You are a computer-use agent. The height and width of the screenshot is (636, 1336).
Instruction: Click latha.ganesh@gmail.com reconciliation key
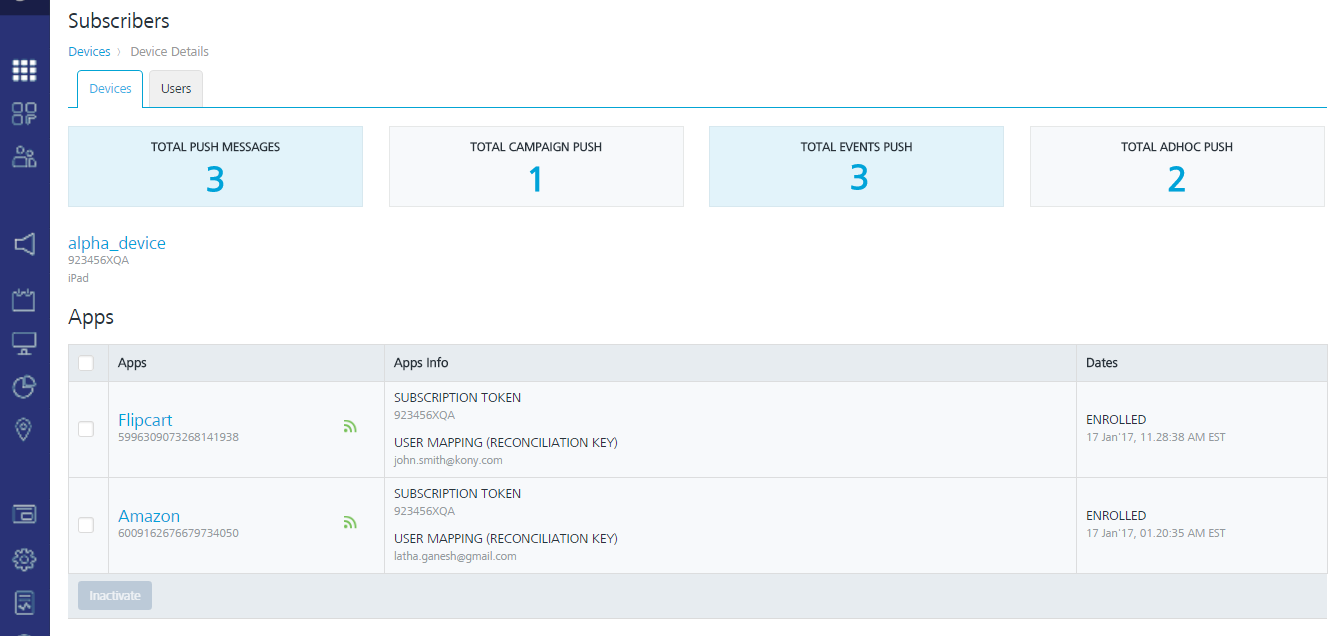coord(455,556)
